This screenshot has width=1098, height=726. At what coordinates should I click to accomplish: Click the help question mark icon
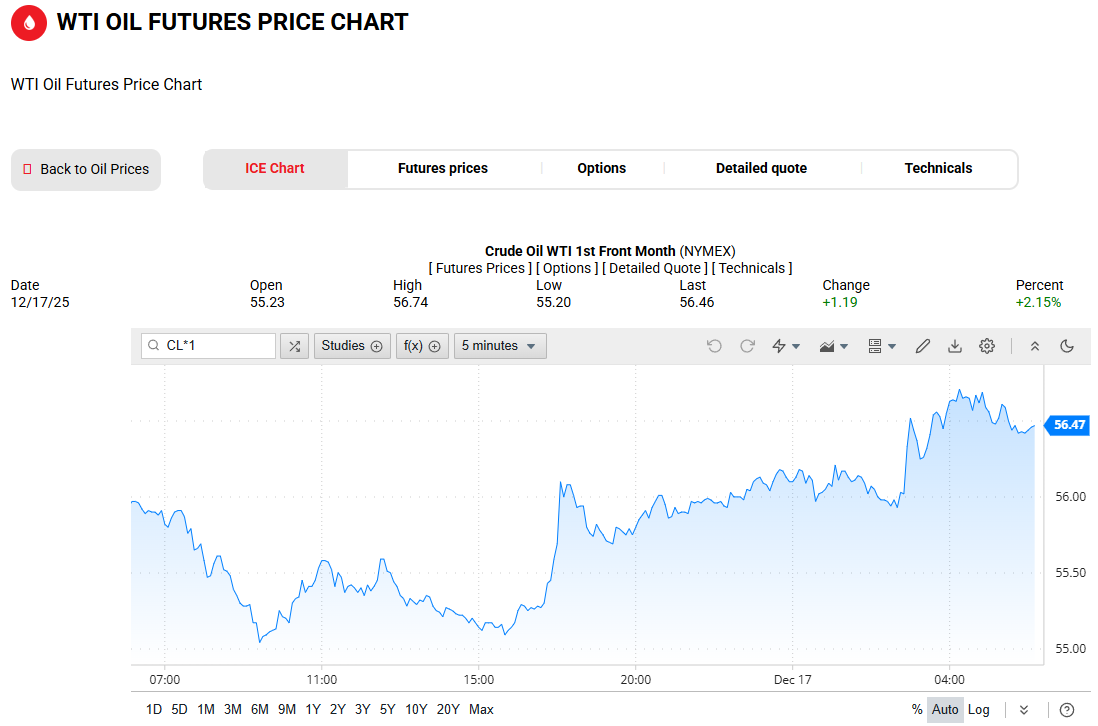point(1067,710)
